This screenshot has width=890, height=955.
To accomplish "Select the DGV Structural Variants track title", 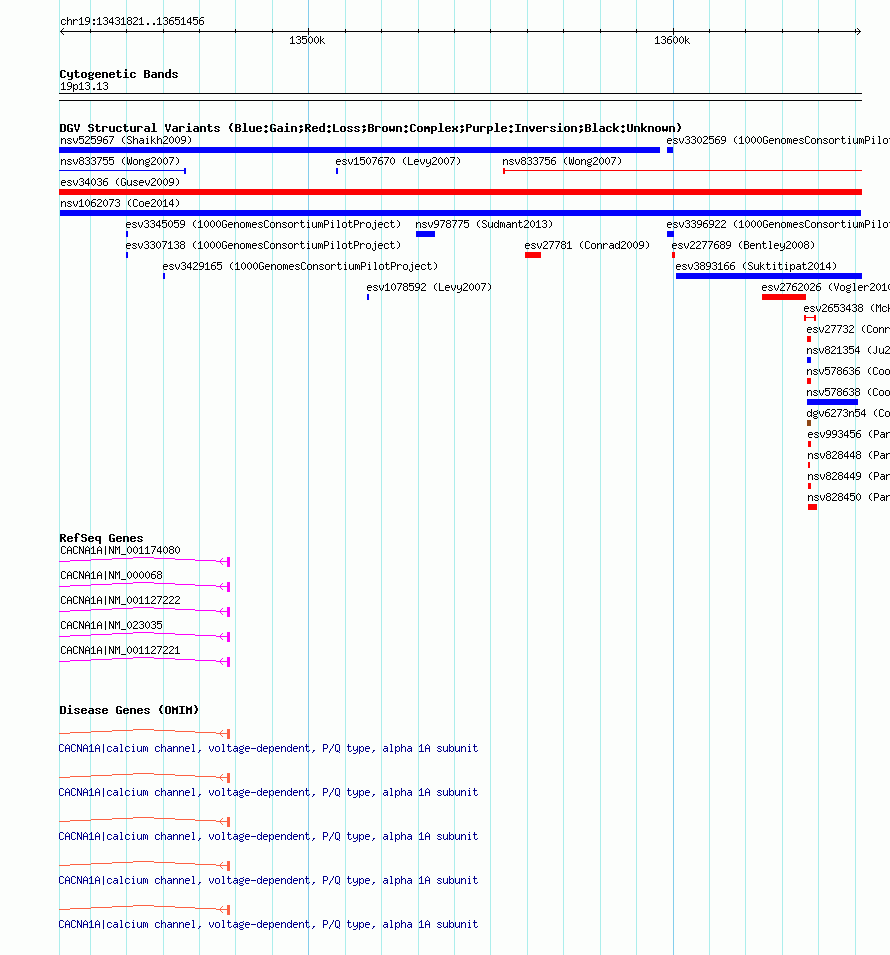I will pos(370,128).
